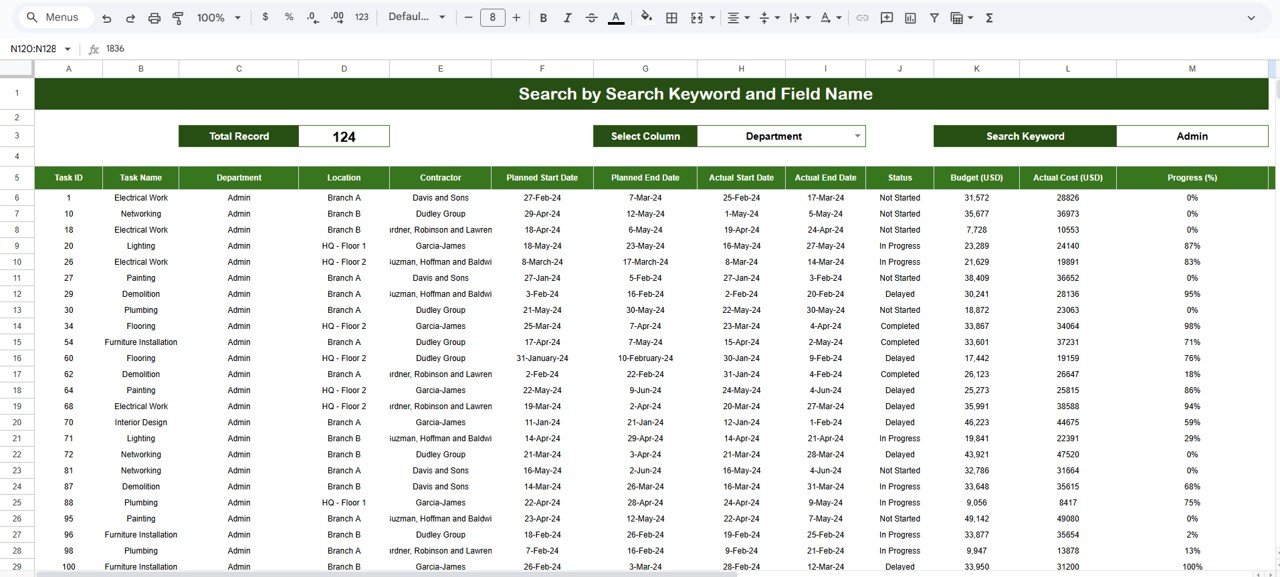Viewport: 1280px width, 577px height.
Task: Open more number formats with 123
Action: 363,17
